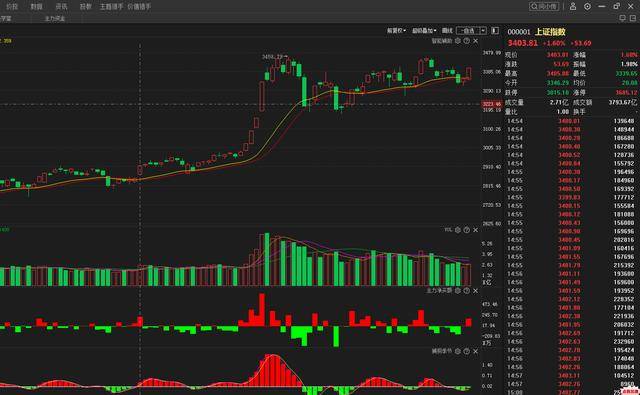The height and width of the screenshot is (395, 640).
Task: Expand the 超级叠加 overlay dropdown
Action: (424, 31)
